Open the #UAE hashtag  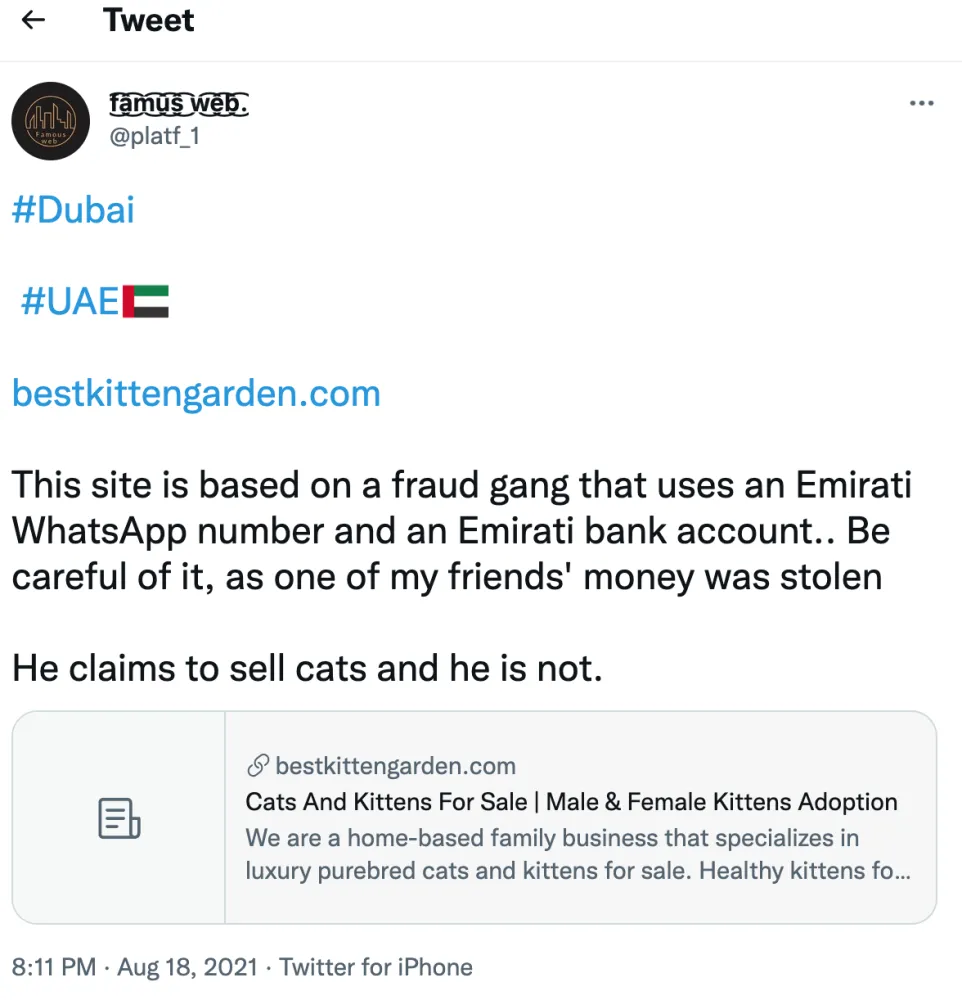tap(70, 301)
